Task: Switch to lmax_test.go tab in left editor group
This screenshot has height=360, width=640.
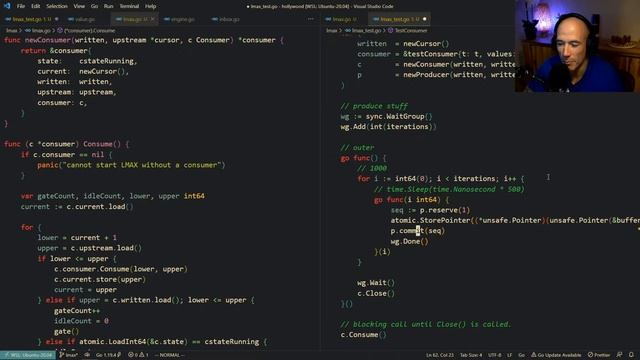Action: pyautogui.click(x=31, y=19)
